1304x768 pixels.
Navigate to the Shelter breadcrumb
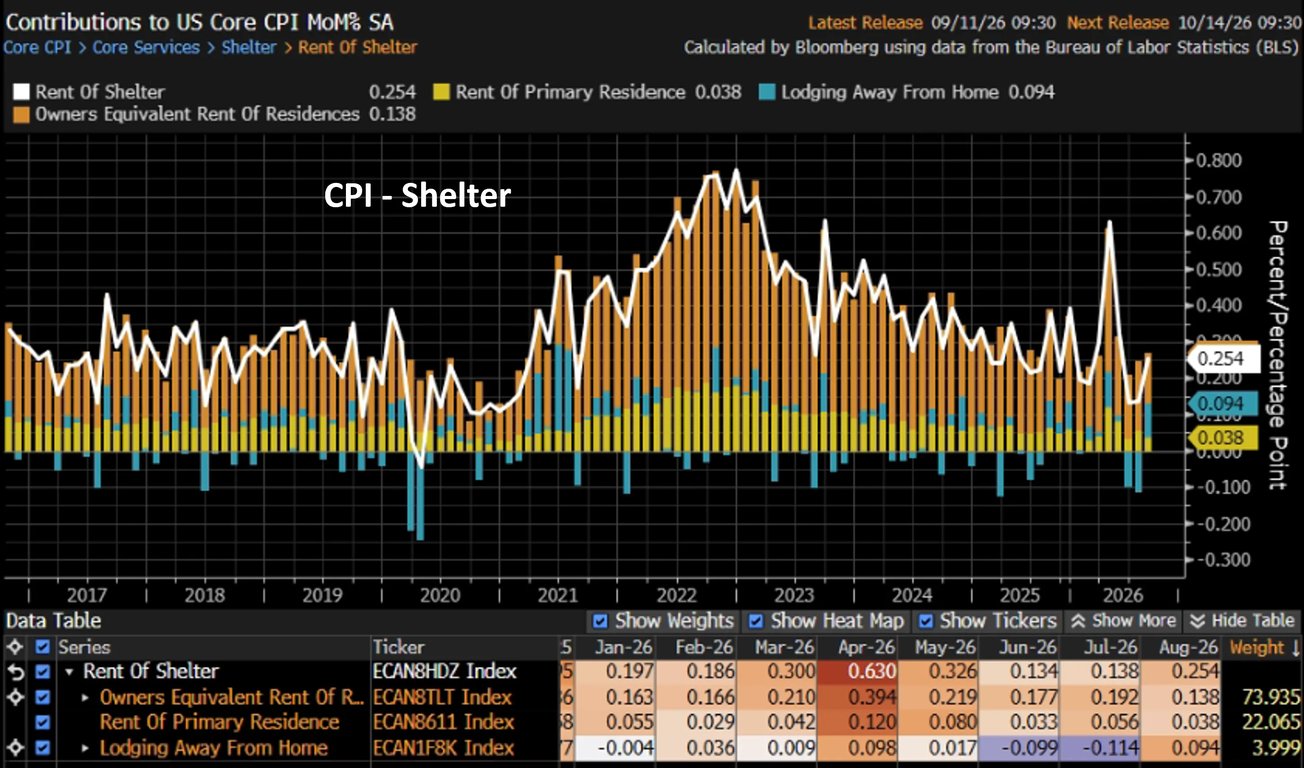(249, 47)
